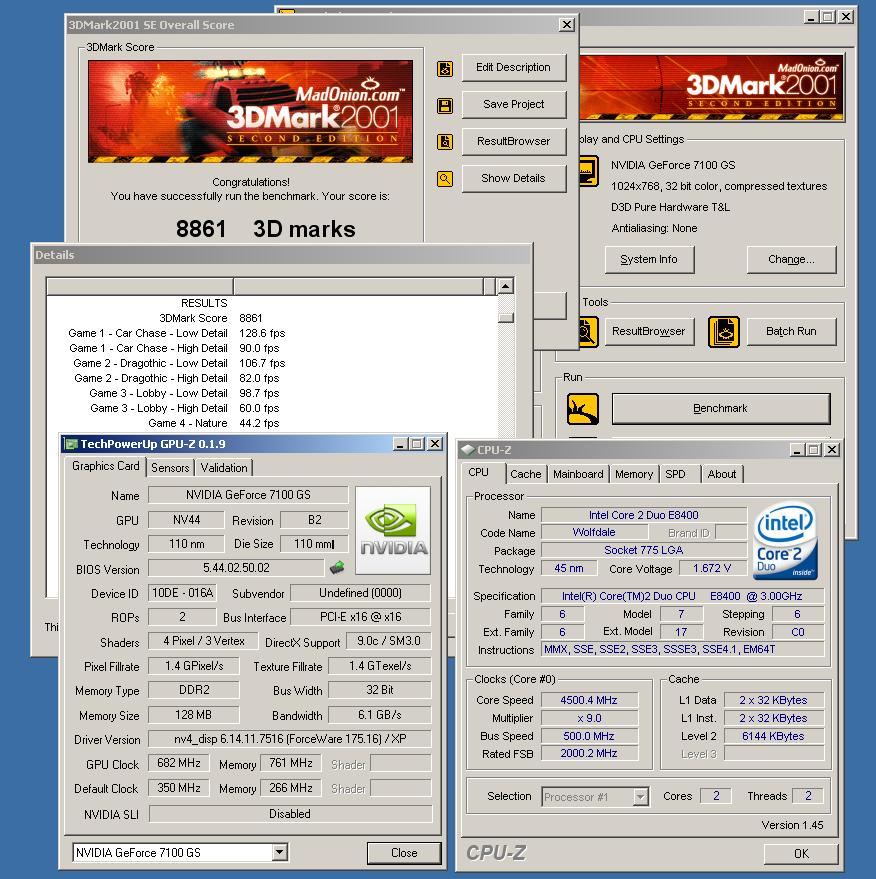Image resolution: width=876 pixels, height=879 pixels.
Task: Click the Details list scroll-up arrow
Action: tap(506, 286)
